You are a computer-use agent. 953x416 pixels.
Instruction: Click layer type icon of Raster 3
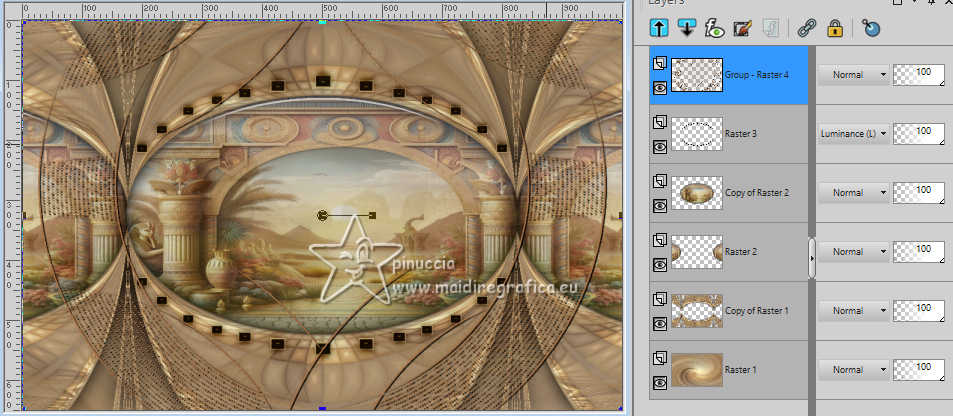coord(659,122)
